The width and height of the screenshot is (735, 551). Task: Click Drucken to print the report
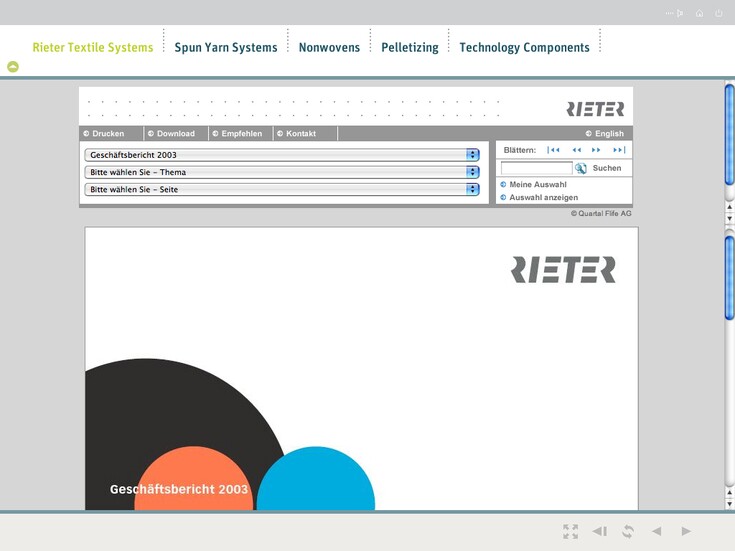pos(104,134)
